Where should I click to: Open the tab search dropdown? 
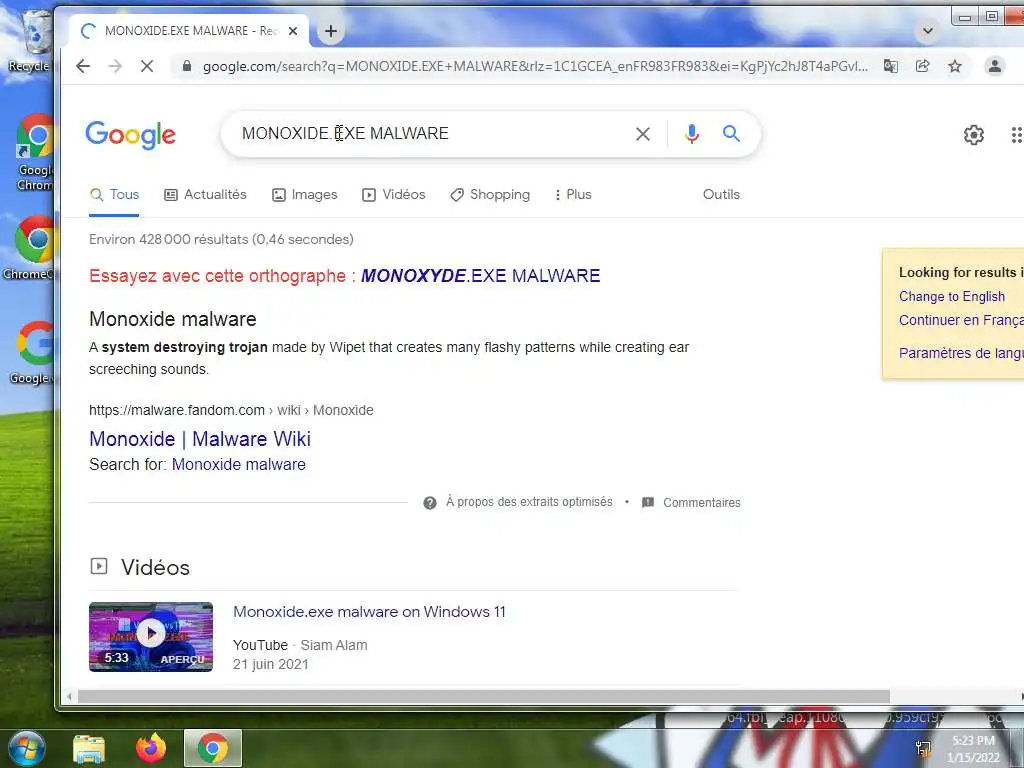pos(927,31)
